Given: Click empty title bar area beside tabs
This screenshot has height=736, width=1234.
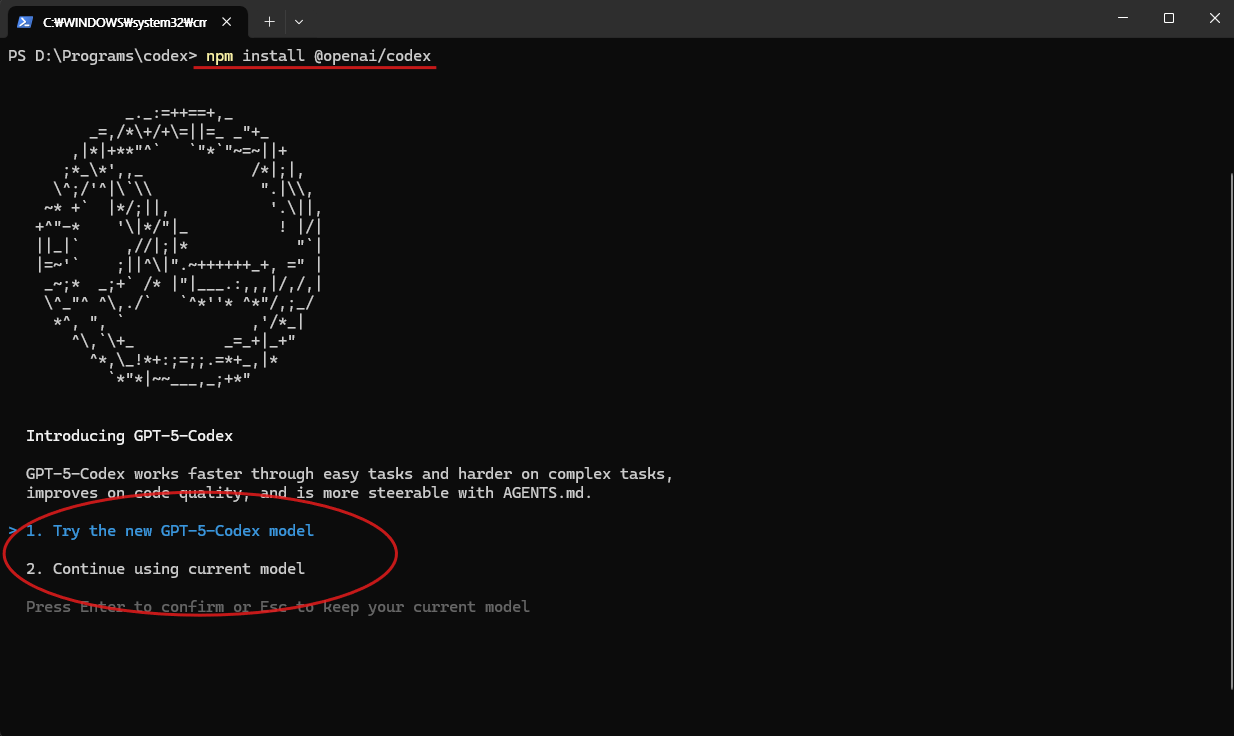Looking at the screenshot, I should (x=700, y=19).
